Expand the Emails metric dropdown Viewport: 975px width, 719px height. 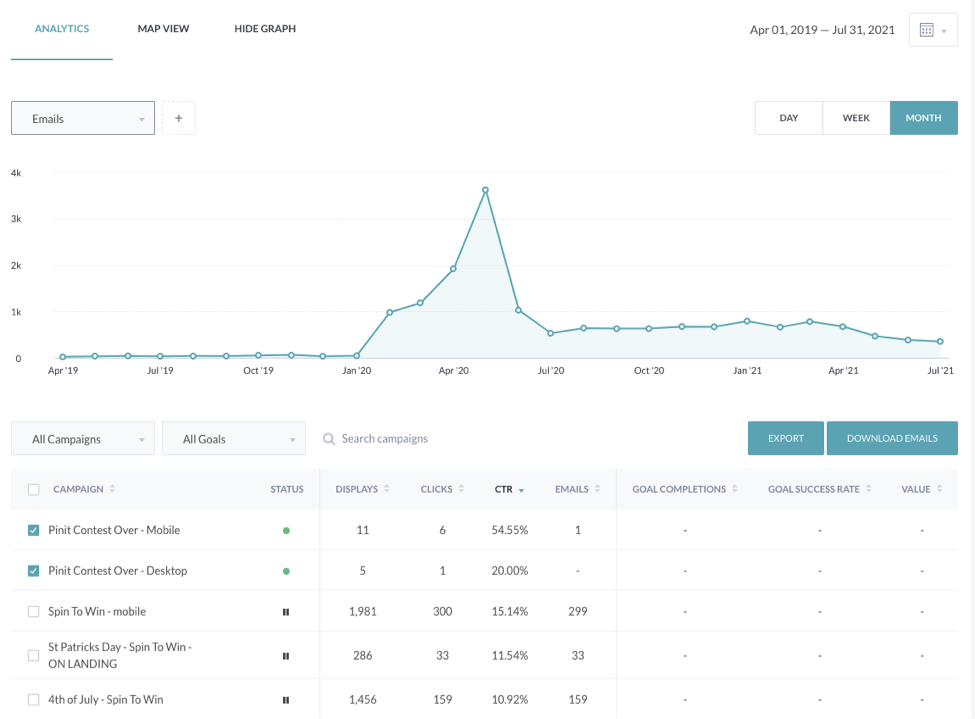click(x=83, y=118)
